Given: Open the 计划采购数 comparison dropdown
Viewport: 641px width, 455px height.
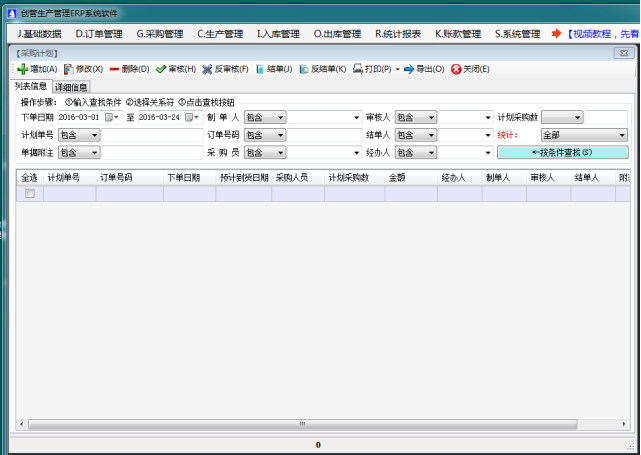Looking at the screenshot, I should [561, 117].
